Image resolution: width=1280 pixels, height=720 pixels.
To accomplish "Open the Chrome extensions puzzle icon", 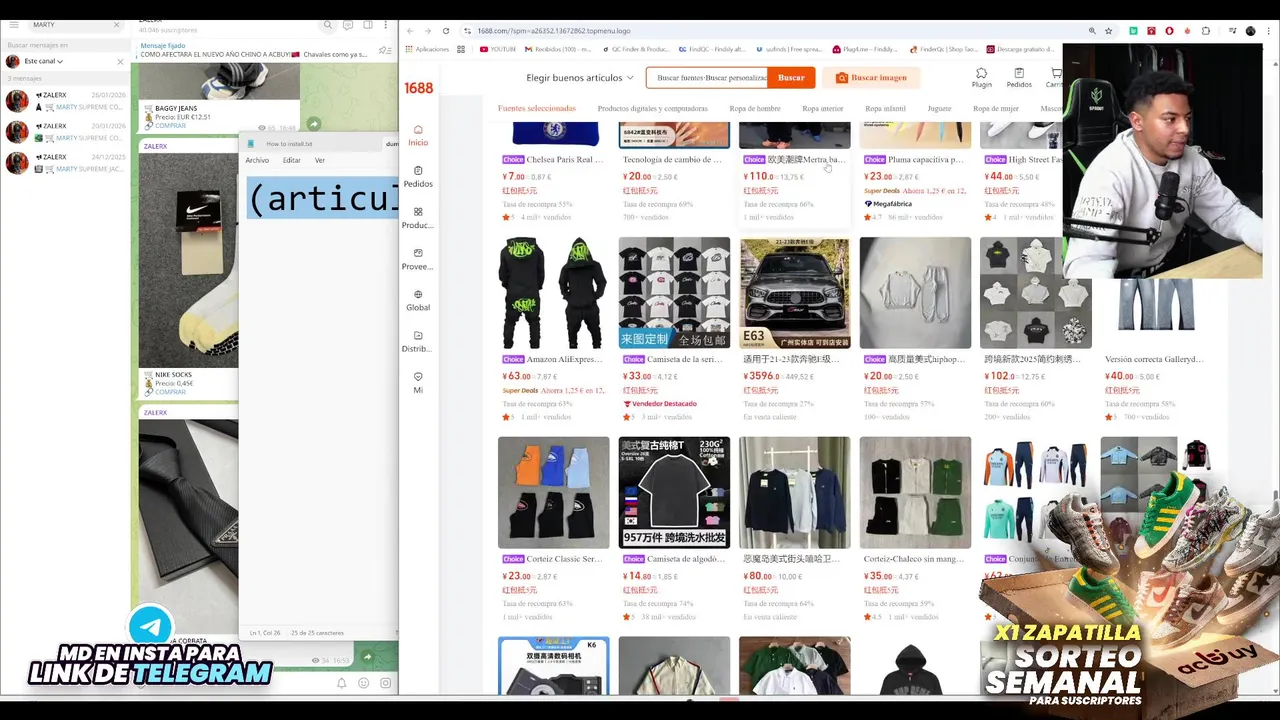I will [x=1205, y=31].
